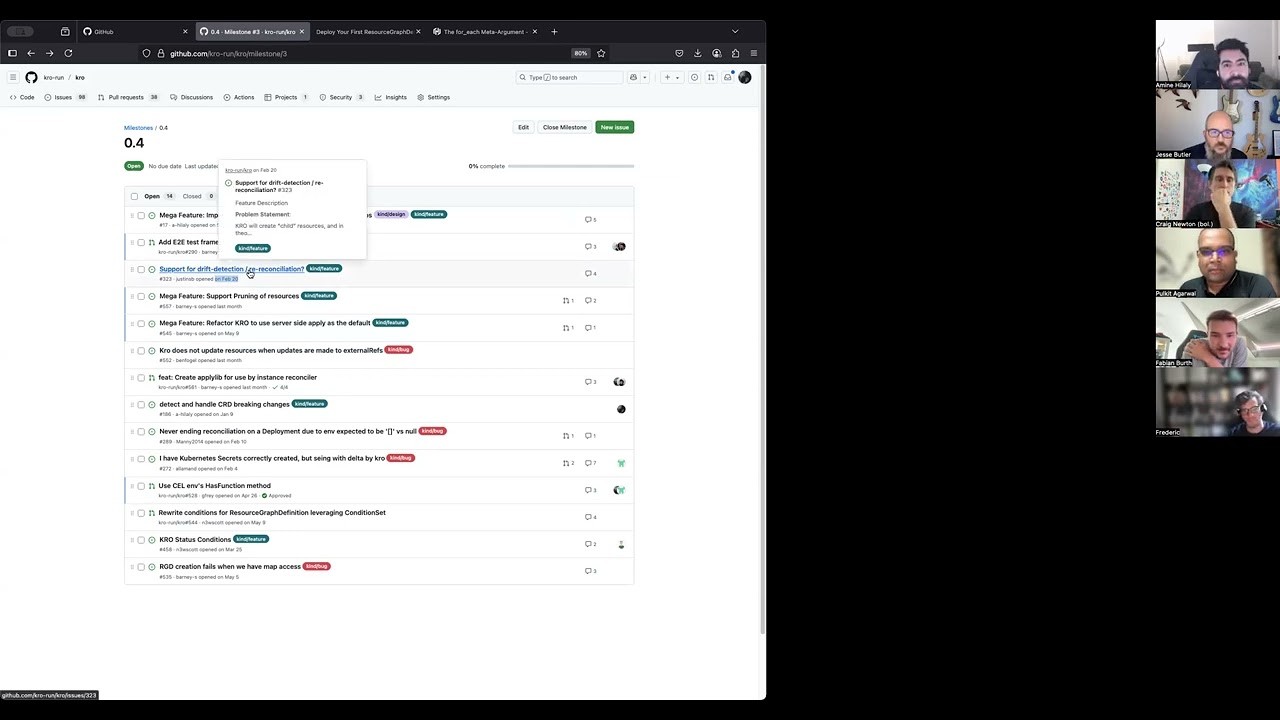Screen dimensions: 1280x720
Task: Switch to the GitHub browser tab
Action: click(135, 31)
